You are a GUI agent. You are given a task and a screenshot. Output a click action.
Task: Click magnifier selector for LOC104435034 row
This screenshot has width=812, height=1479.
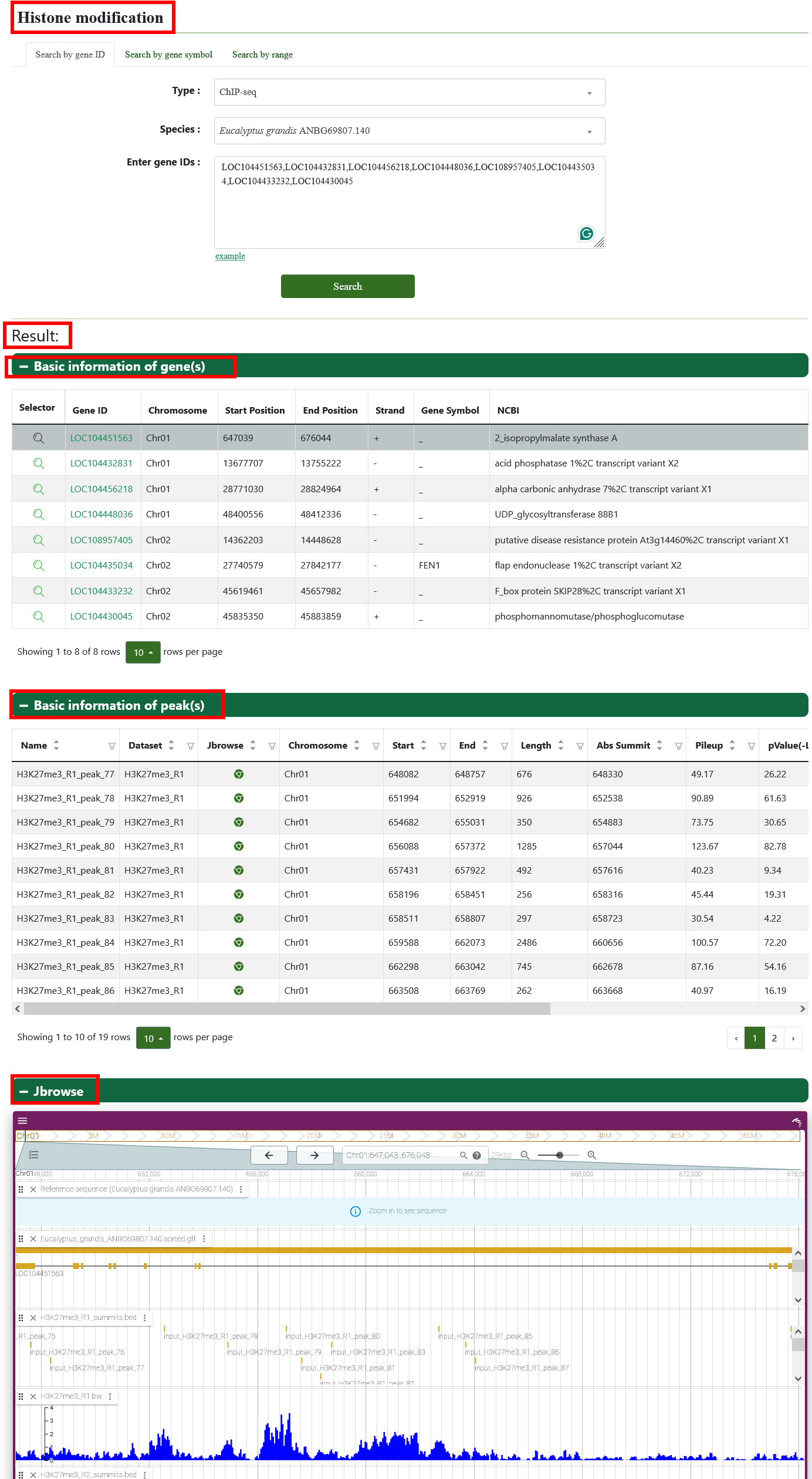pos(39,566)
